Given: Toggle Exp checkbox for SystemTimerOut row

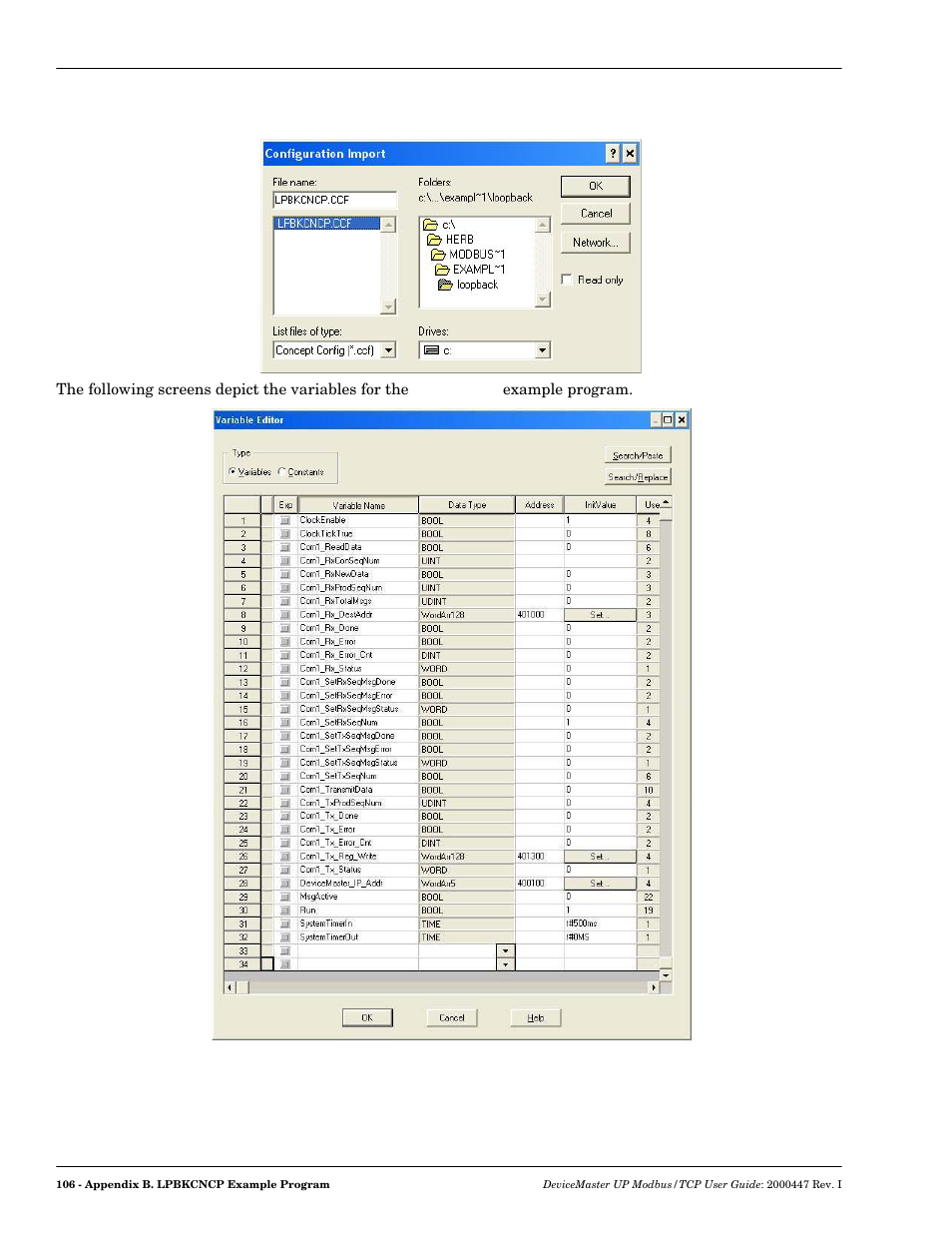Looking at the screenshot, I should (284, 937).
